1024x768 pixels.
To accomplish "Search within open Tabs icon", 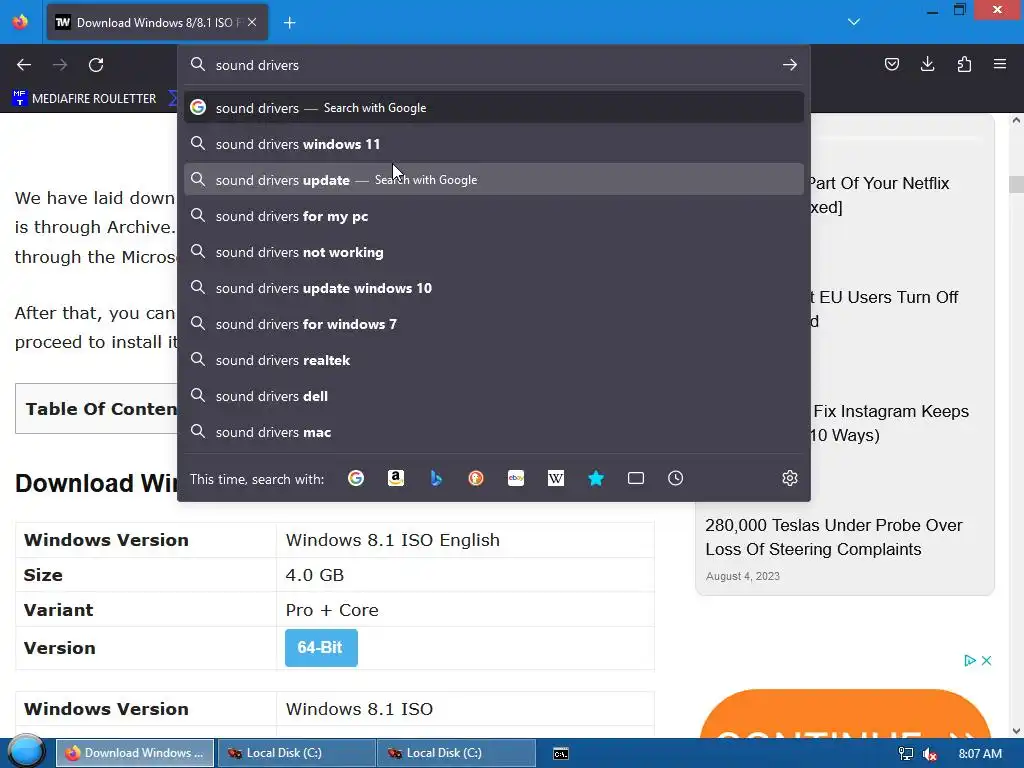I will tap(635, 478).
